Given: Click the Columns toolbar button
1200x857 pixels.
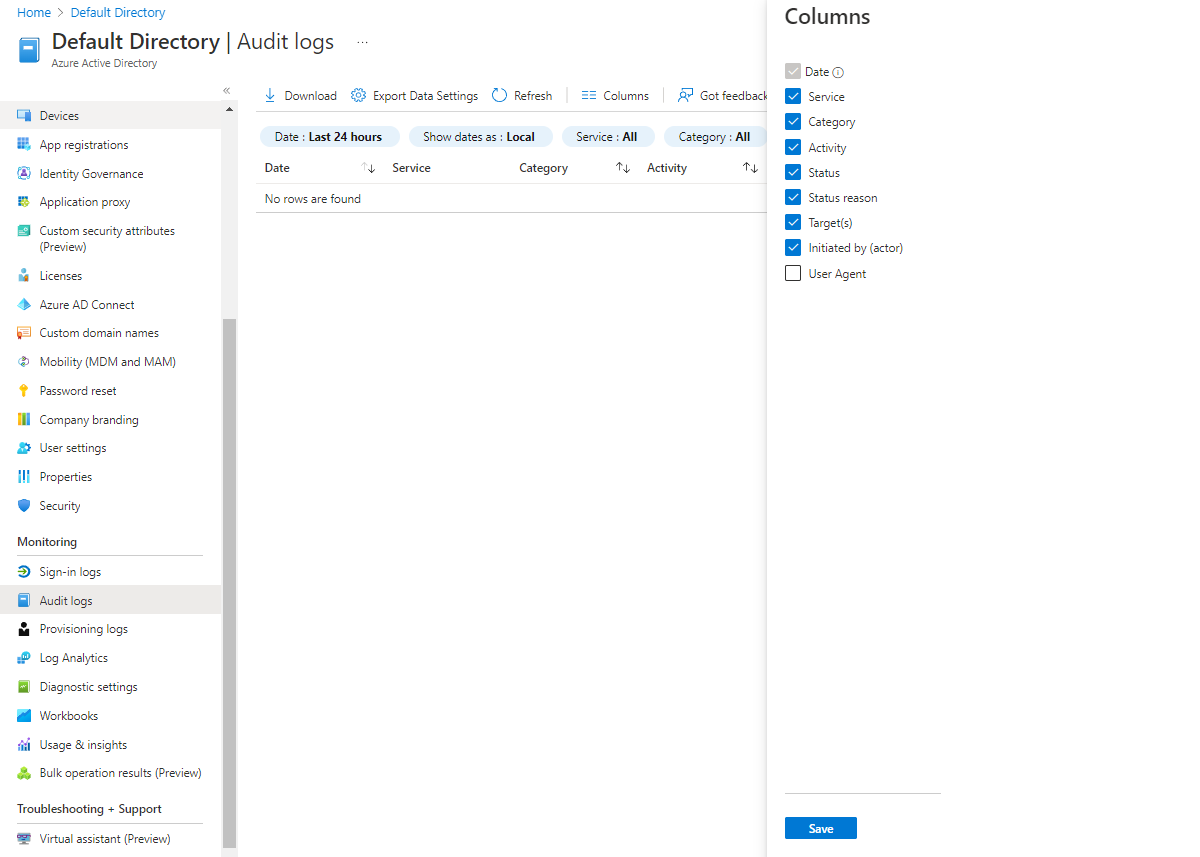Looking at the screenshot, I should click(615, 96).
